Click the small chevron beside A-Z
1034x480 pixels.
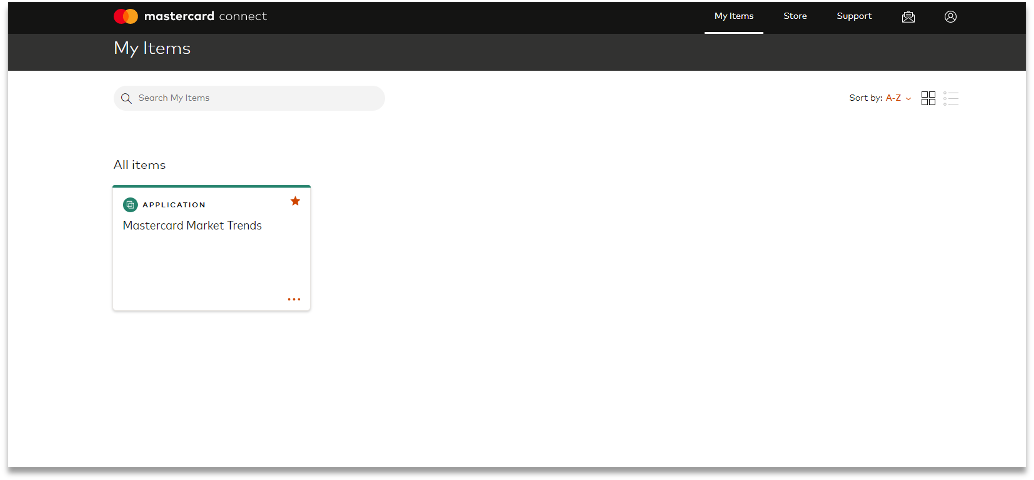point(909,99)
